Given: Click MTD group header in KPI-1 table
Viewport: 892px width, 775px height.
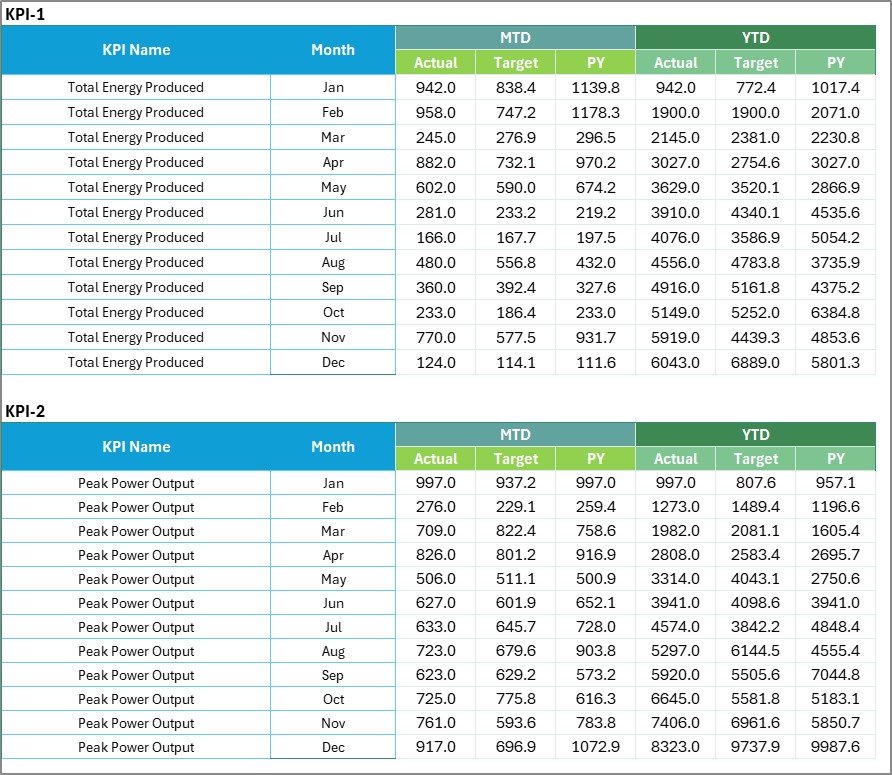Looking at the screenshot, I should tap(515, 38).
